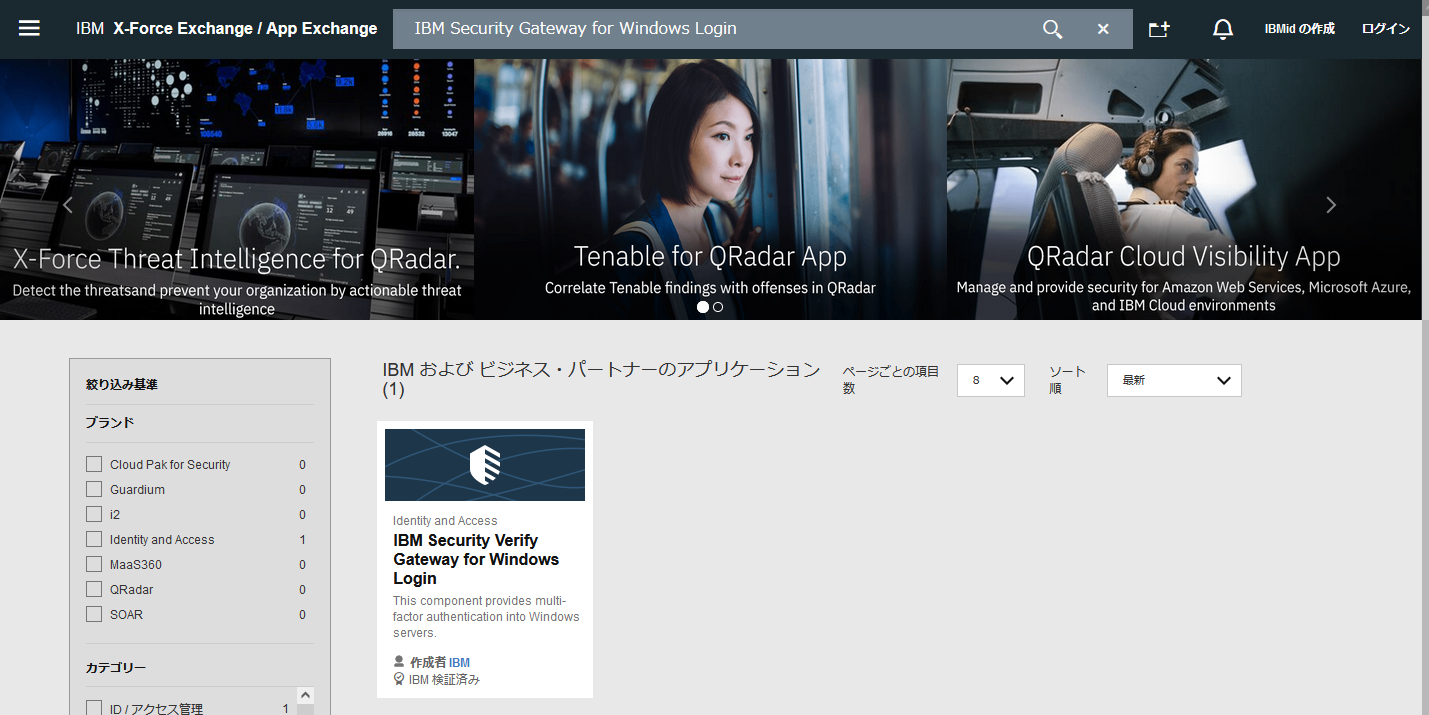The width and height of the screenshot is (1429, 715).
Task: Open the items per page dropdown
Action: coord(990,380)
